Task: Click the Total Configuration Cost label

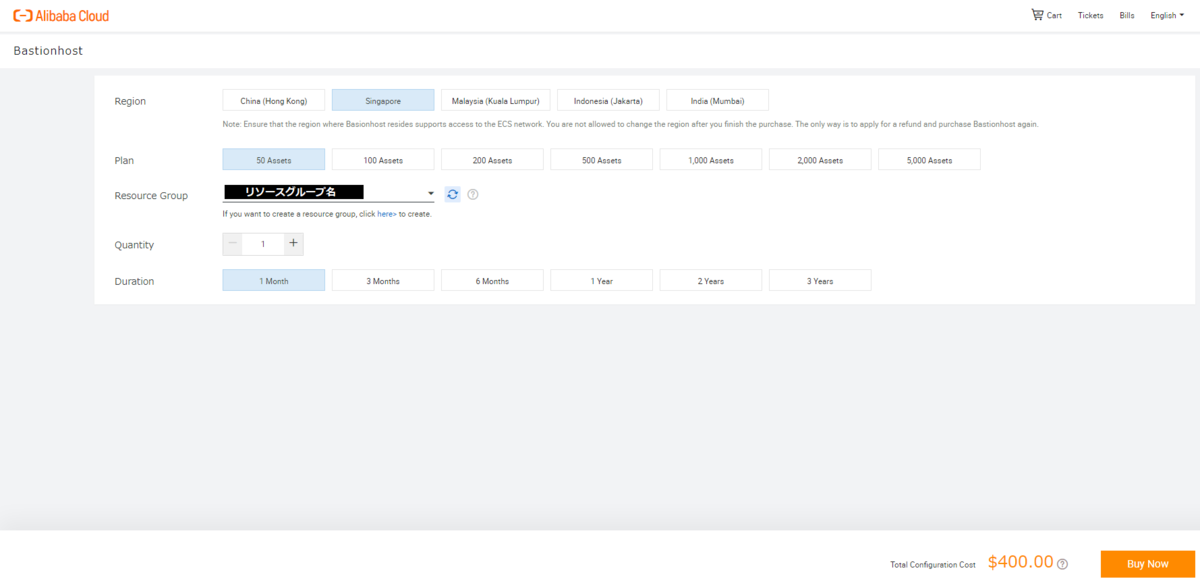Action: pyautogui.click(x=932, y=565)
